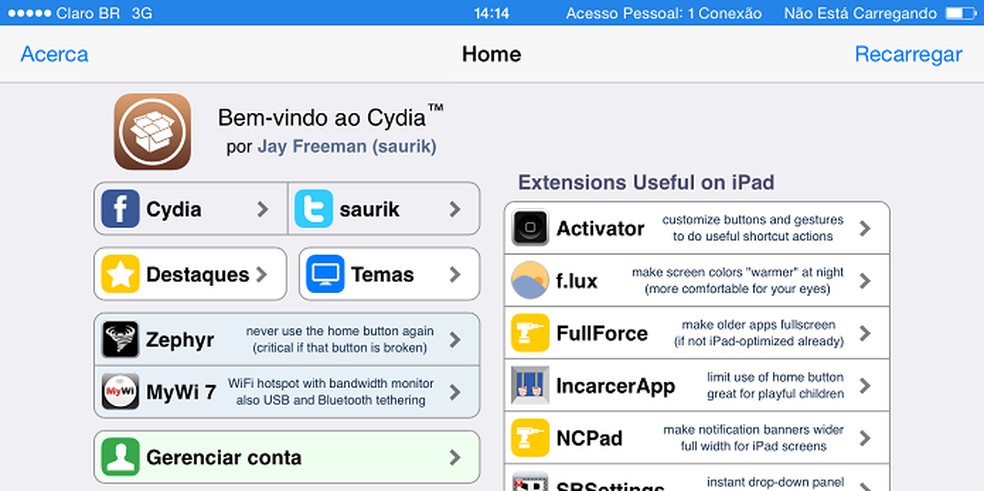The height and width of the screenshot is (491, 984).
Task: Tap the 'Bem-vindo ao Cydia' title
Action: pos(331,117)
